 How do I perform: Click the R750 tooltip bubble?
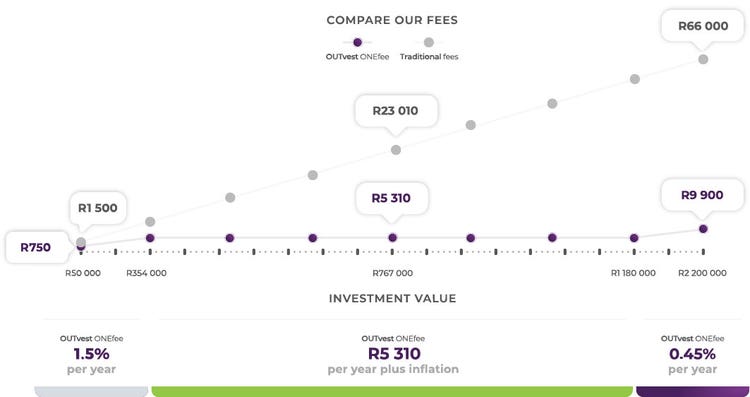tap(36, 247)
